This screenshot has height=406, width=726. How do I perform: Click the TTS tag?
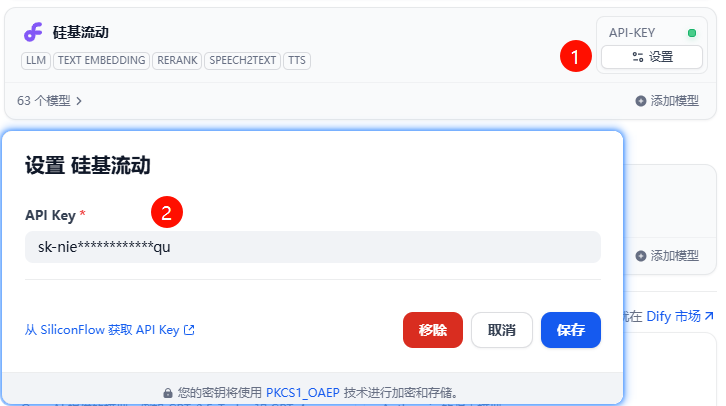297,60
